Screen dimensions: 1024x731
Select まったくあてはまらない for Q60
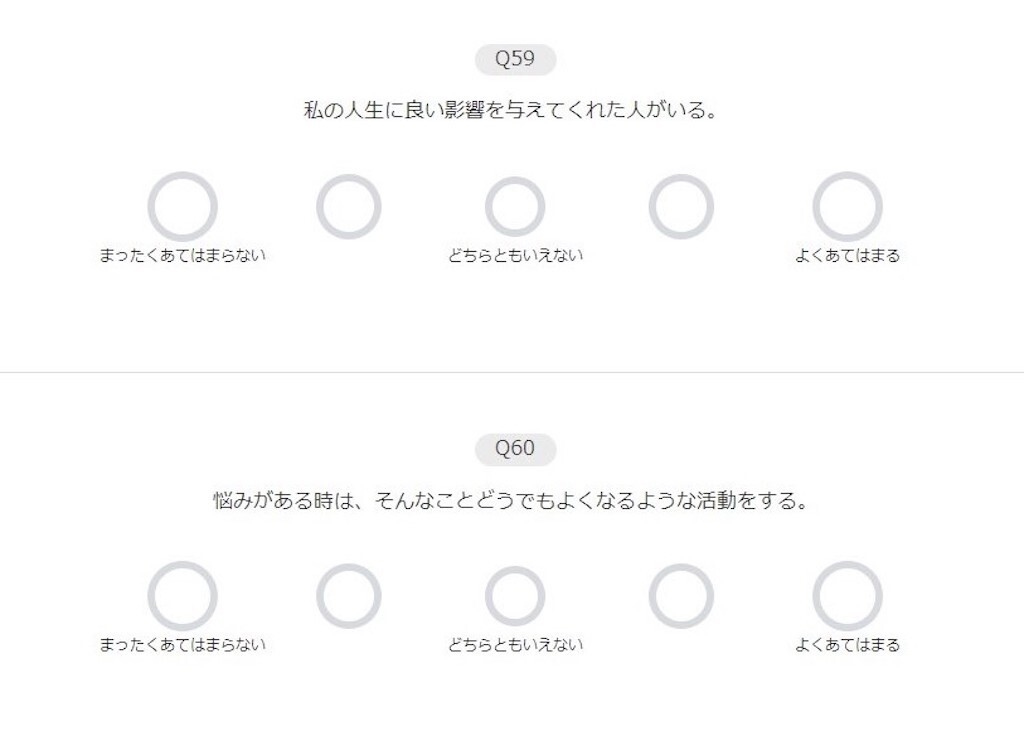(184, 596)
